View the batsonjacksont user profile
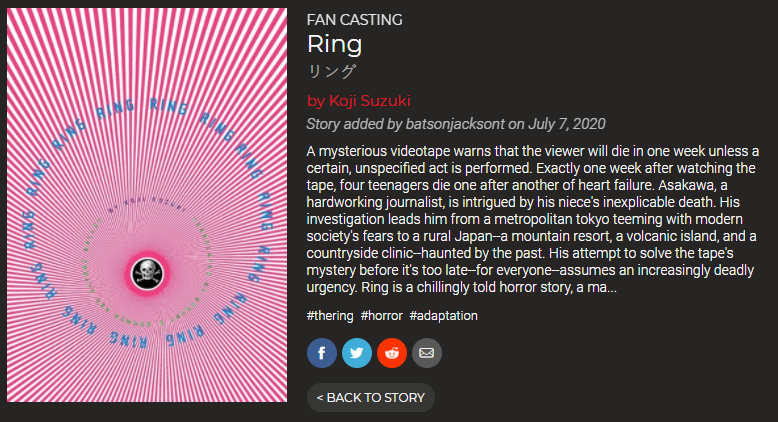This screenshot has width=778, height=422. (455, 124)
